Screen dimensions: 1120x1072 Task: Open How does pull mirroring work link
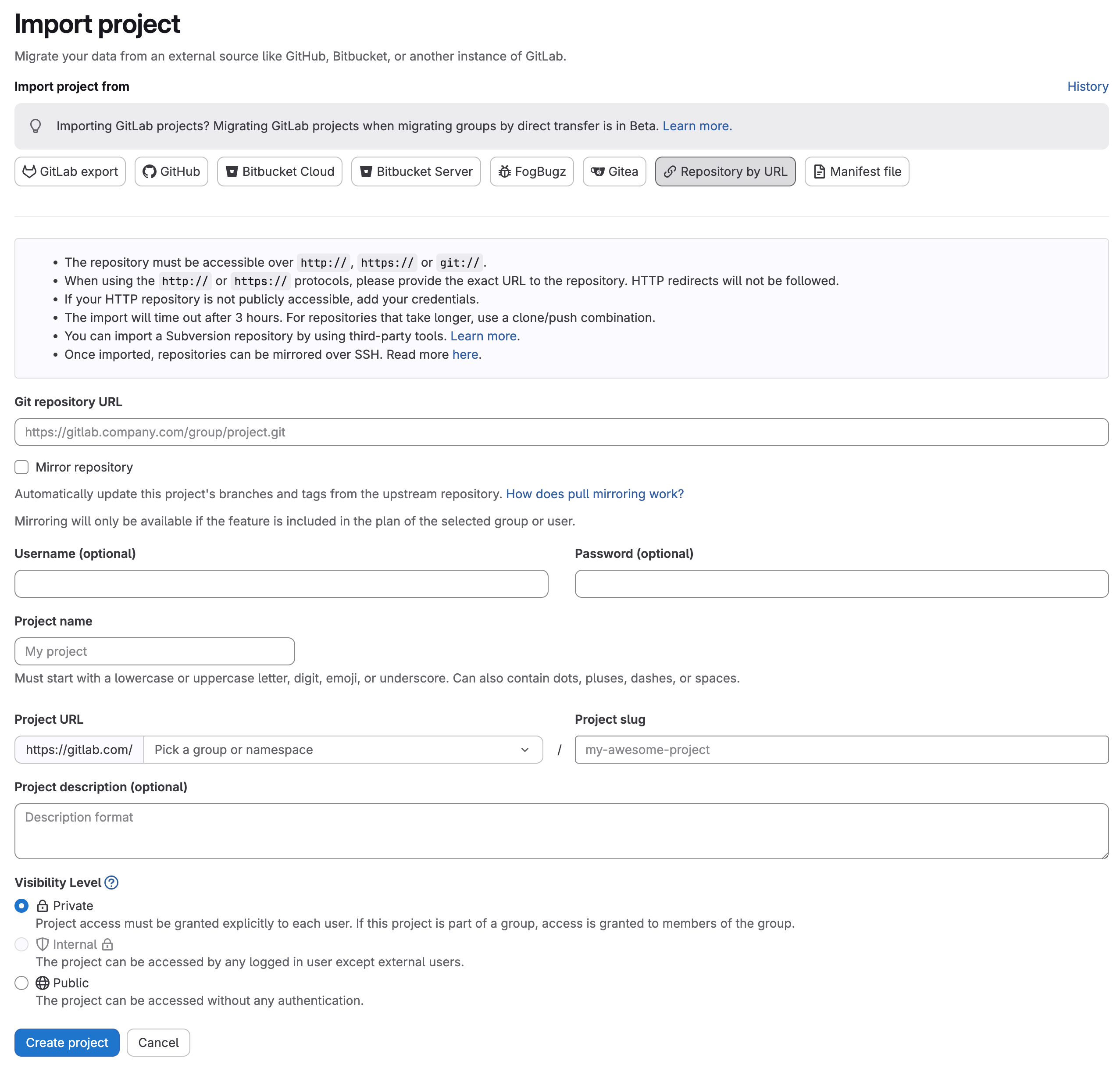594,494
